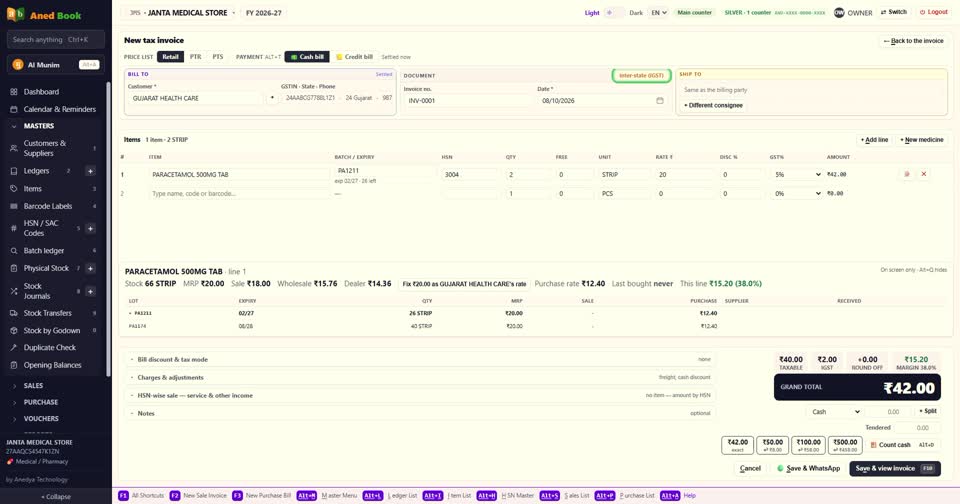Click the Cancel button
The height and width of the screenshot is (504, 960).
tap(750, 468)
